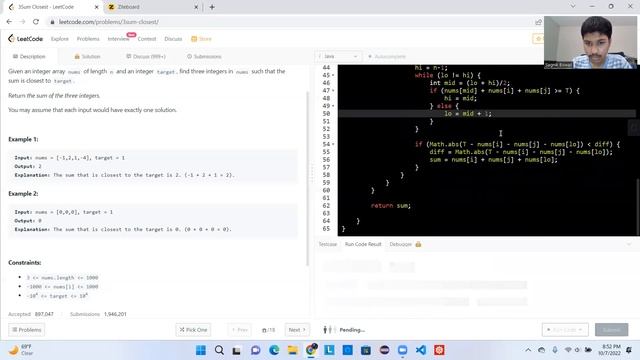
Task: Open the Interview menu item
Action: pos(118,39)
